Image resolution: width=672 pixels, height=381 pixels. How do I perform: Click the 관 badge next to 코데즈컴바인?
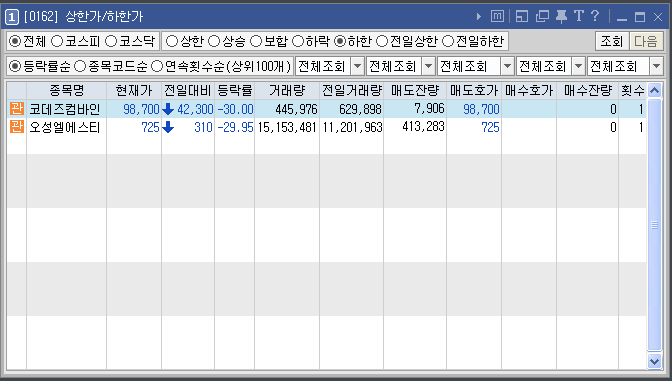click(17, 109)
